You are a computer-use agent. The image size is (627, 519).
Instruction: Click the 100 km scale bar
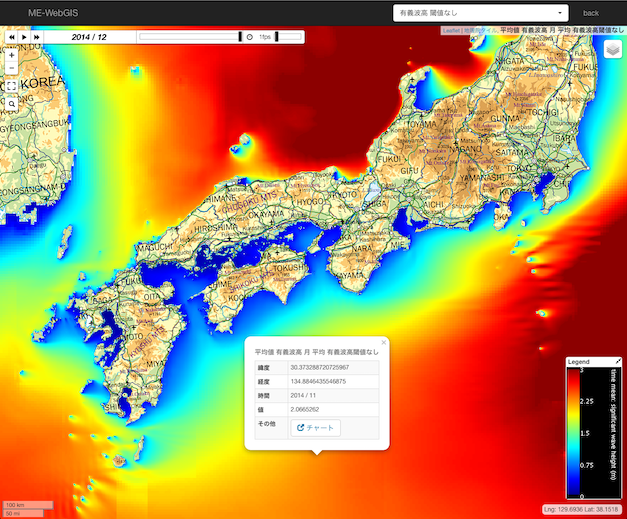coord(28,505)
